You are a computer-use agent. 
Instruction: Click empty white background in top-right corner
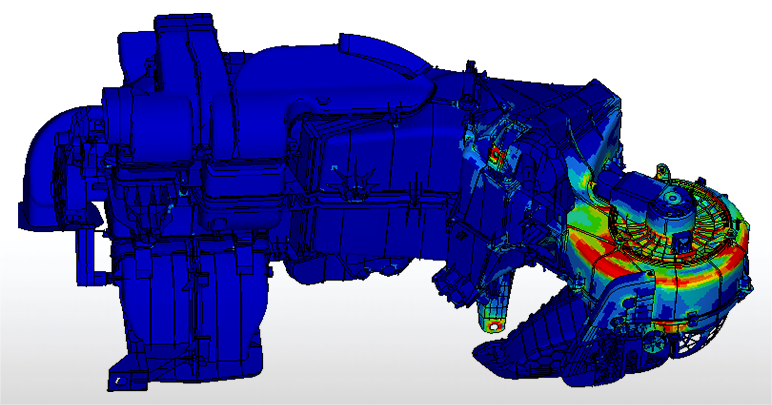tap(720, 40)
